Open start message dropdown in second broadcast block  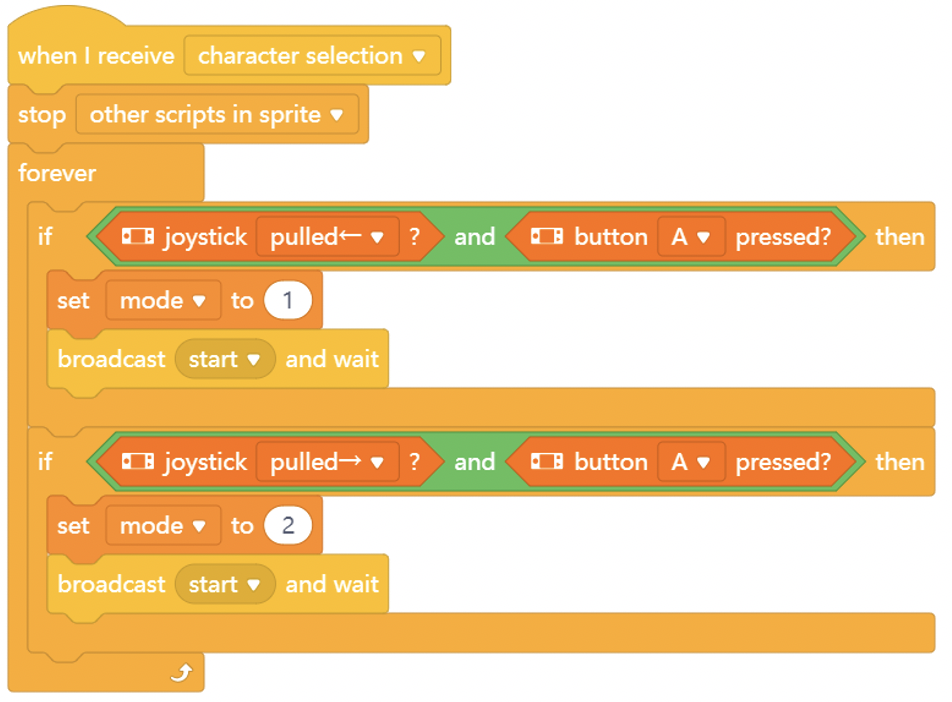225,584
